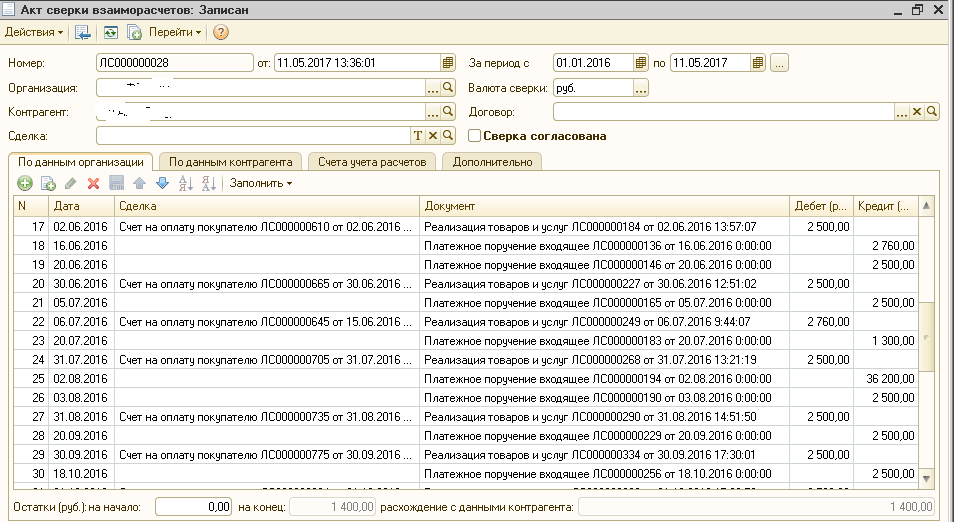Copy the current table row icon
This screenshot has height=522, width=954.
(48, 183)
